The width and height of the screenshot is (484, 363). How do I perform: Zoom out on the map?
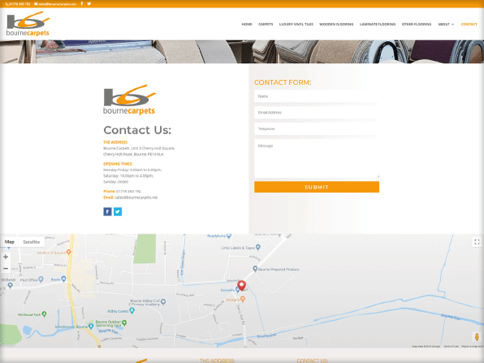pos(6,268)
